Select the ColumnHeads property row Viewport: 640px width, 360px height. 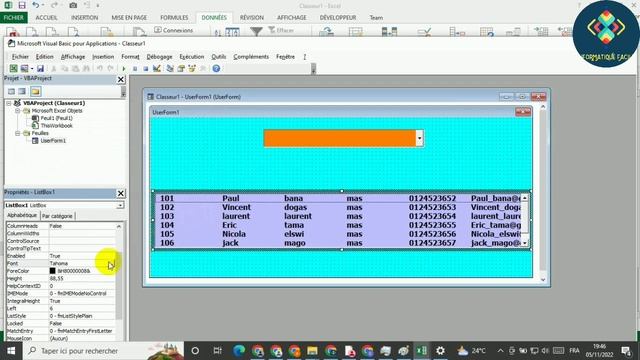click(x=61, y=226)
